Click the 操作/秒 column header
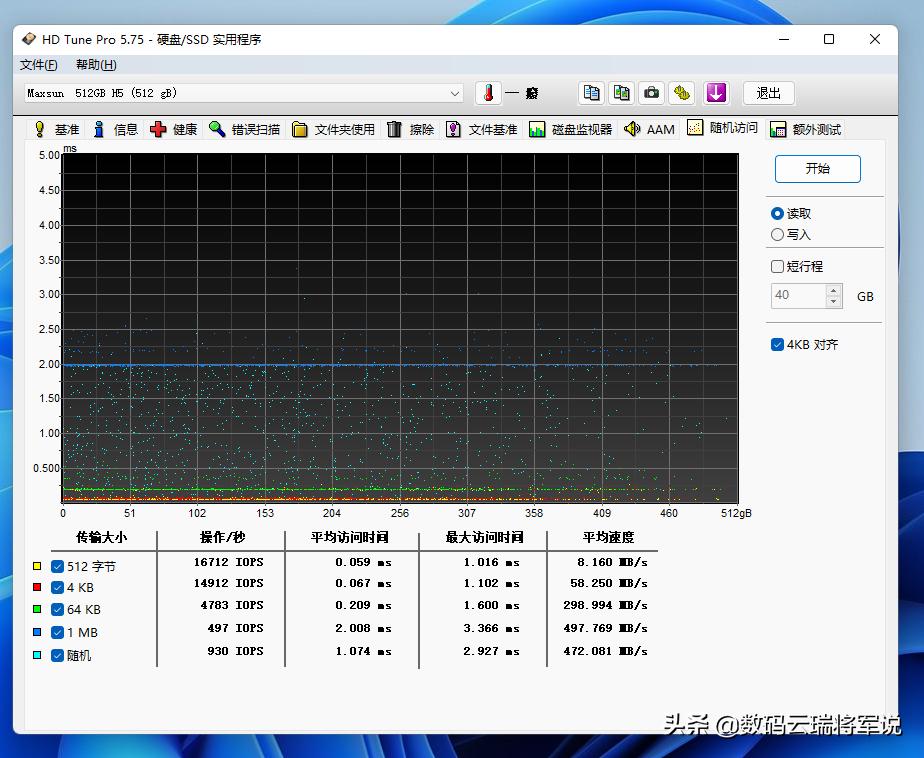 (222, 538)
